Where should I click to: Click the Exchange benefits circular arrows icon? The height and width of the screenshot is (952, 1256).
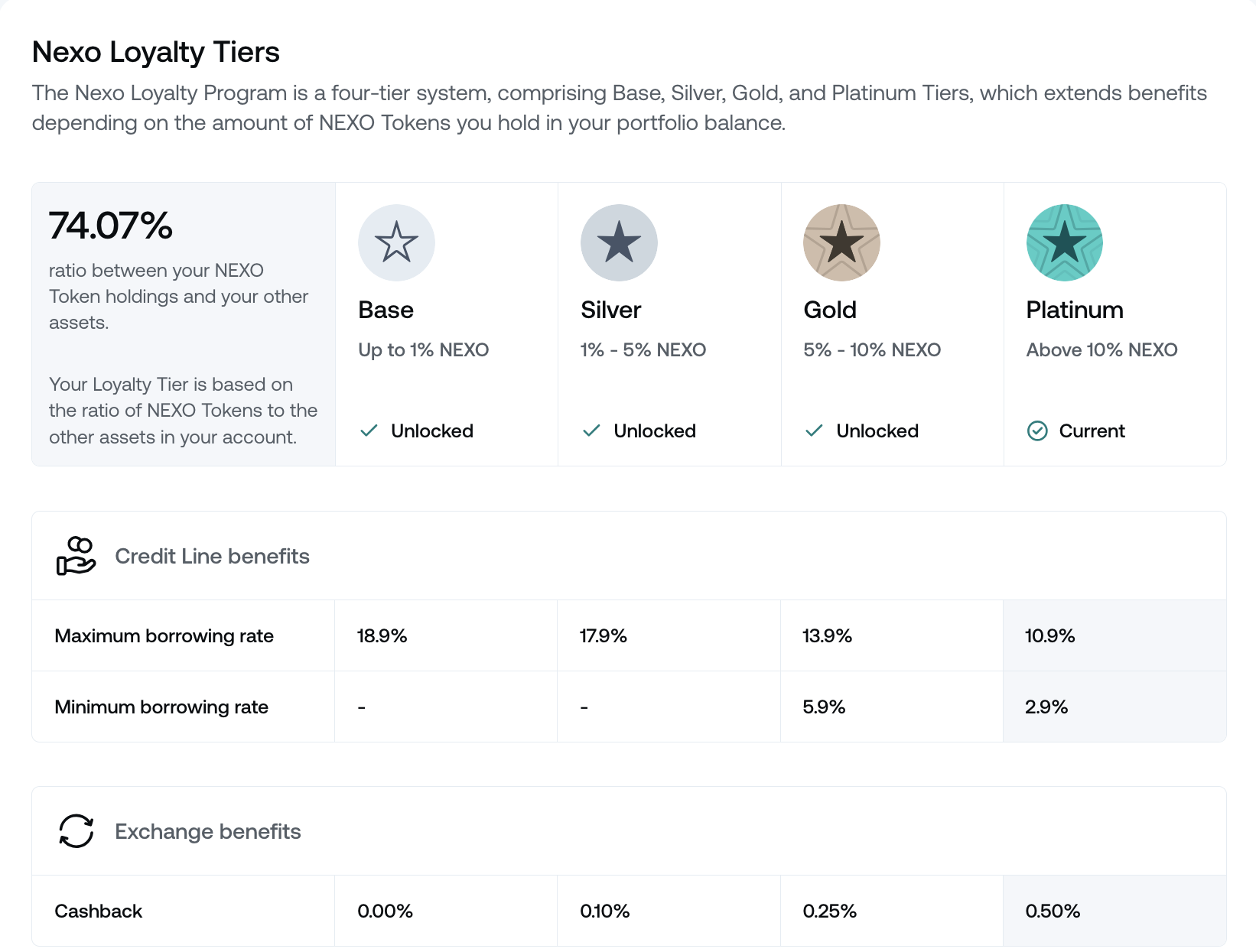coord(76,831)
